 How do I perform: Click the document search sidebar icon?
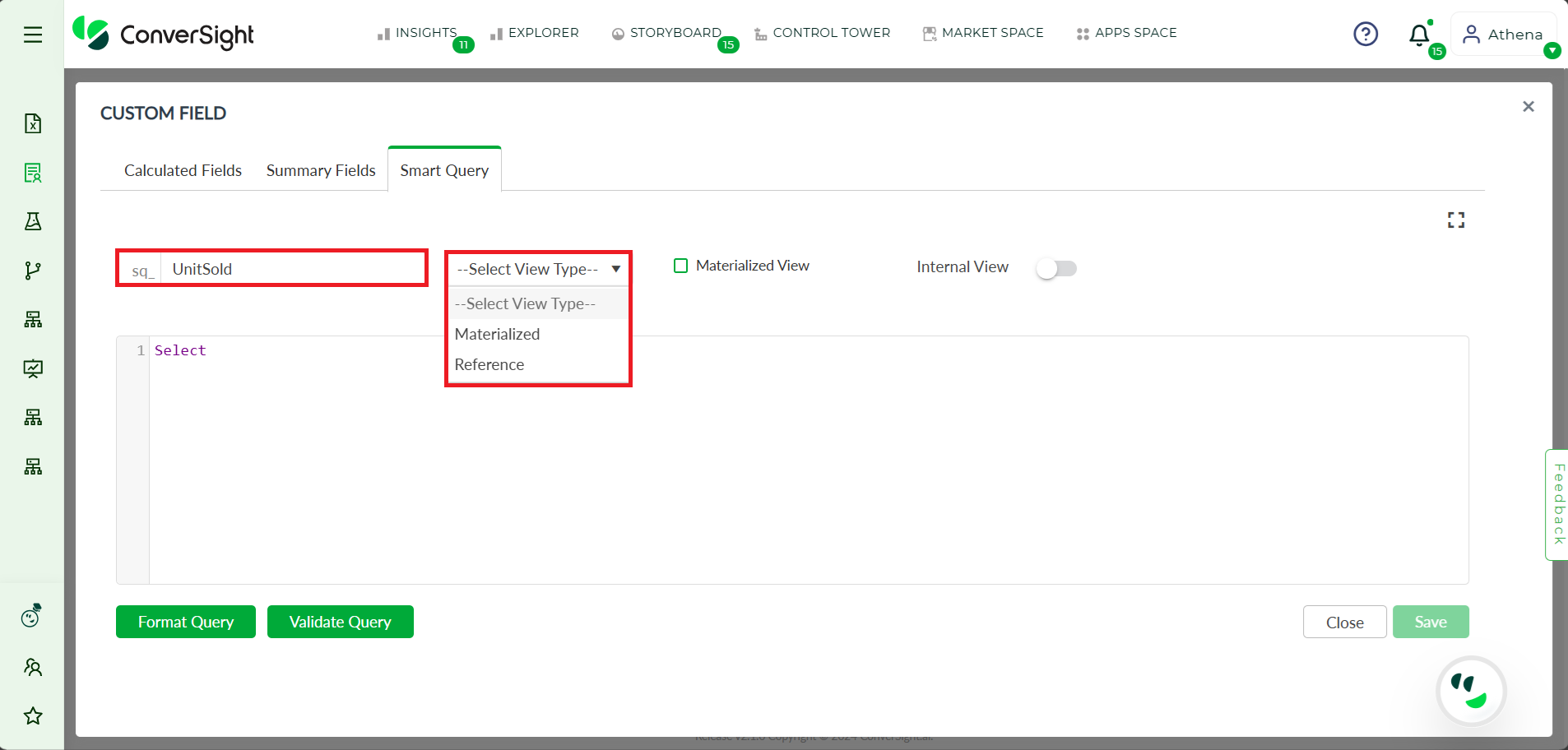click(33, 173)
